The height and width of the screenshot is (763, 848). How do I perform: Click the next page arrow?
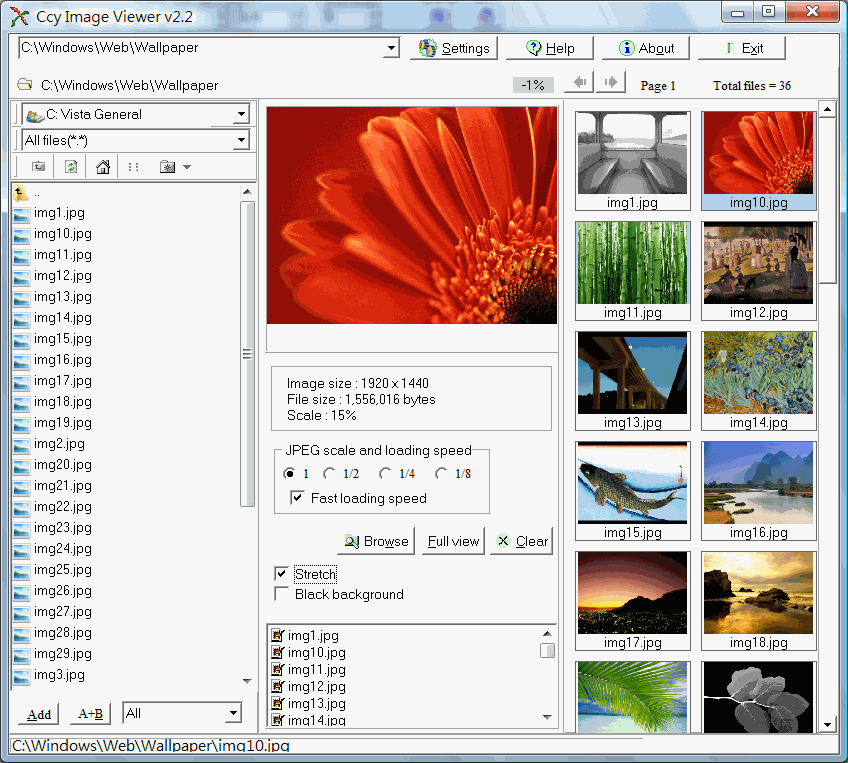click(612, 83)
